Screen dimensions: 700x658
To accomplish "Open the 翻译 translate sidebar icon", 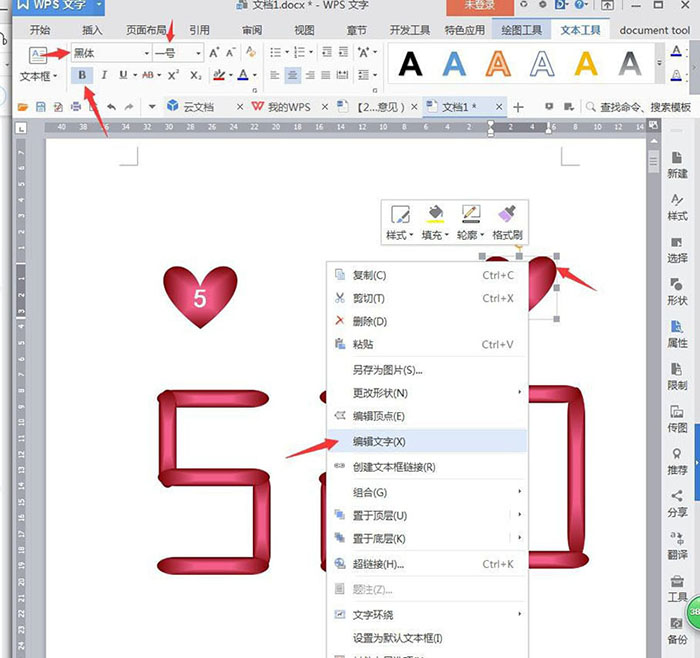I will coord(677,546).
